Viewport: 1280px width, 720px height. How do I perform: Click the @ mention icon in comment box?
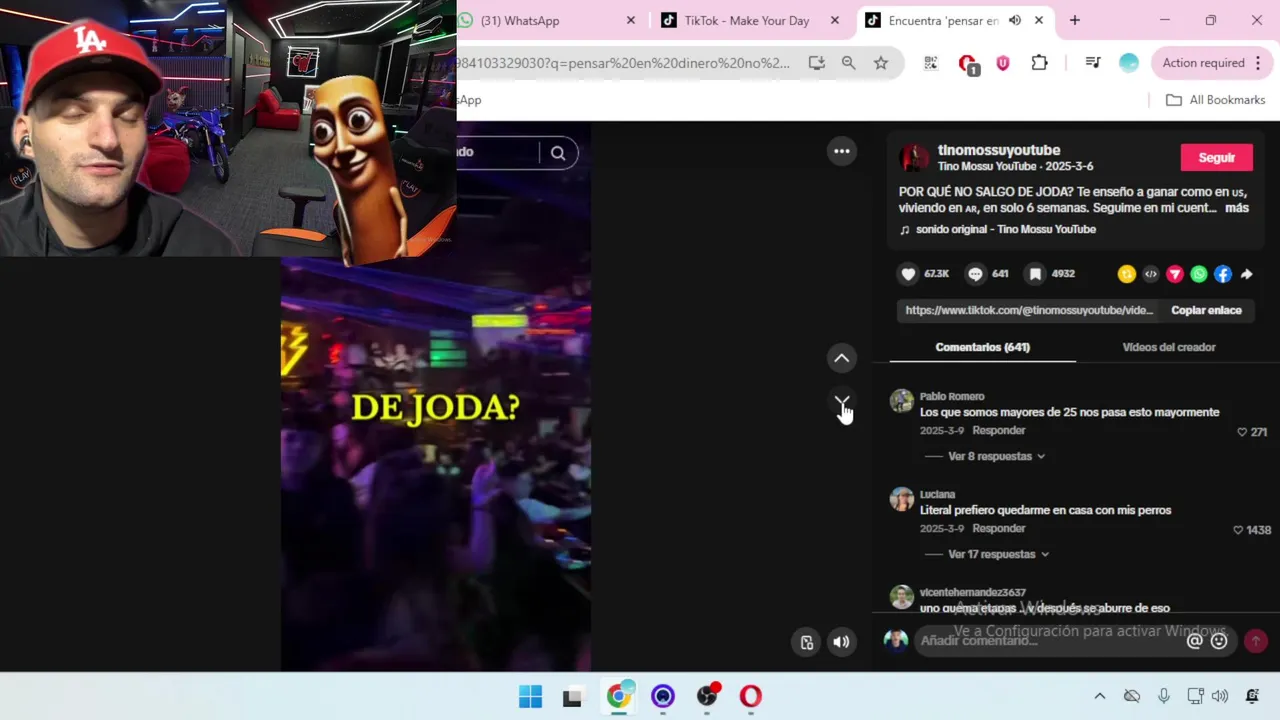click(x=1194, y=641)
